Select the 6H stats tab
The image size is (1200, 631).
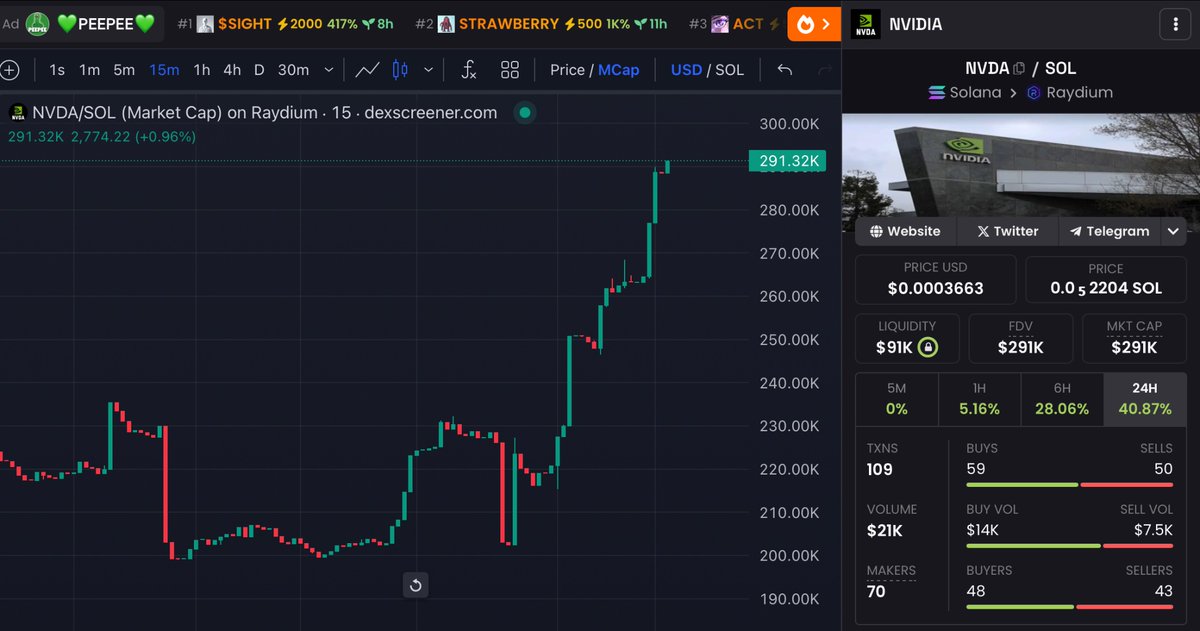pyautogui.click(x=1062, y=400)
